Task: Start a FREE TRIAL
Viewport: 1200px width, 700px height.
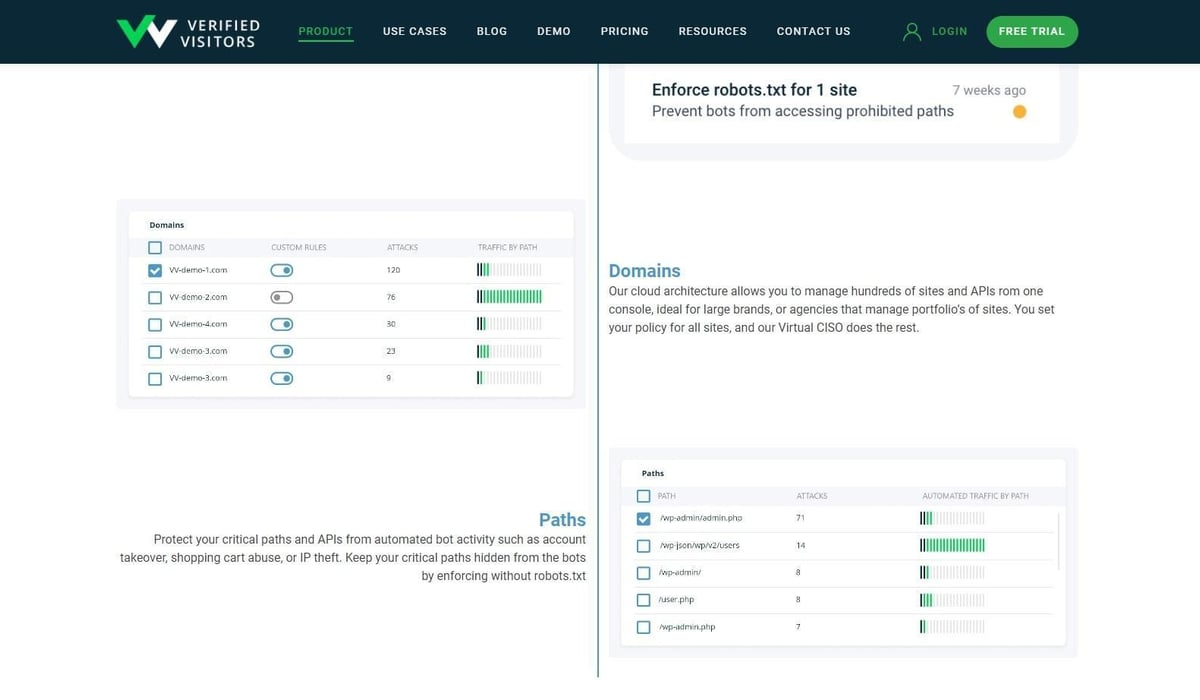Action: coord(1032,31)
